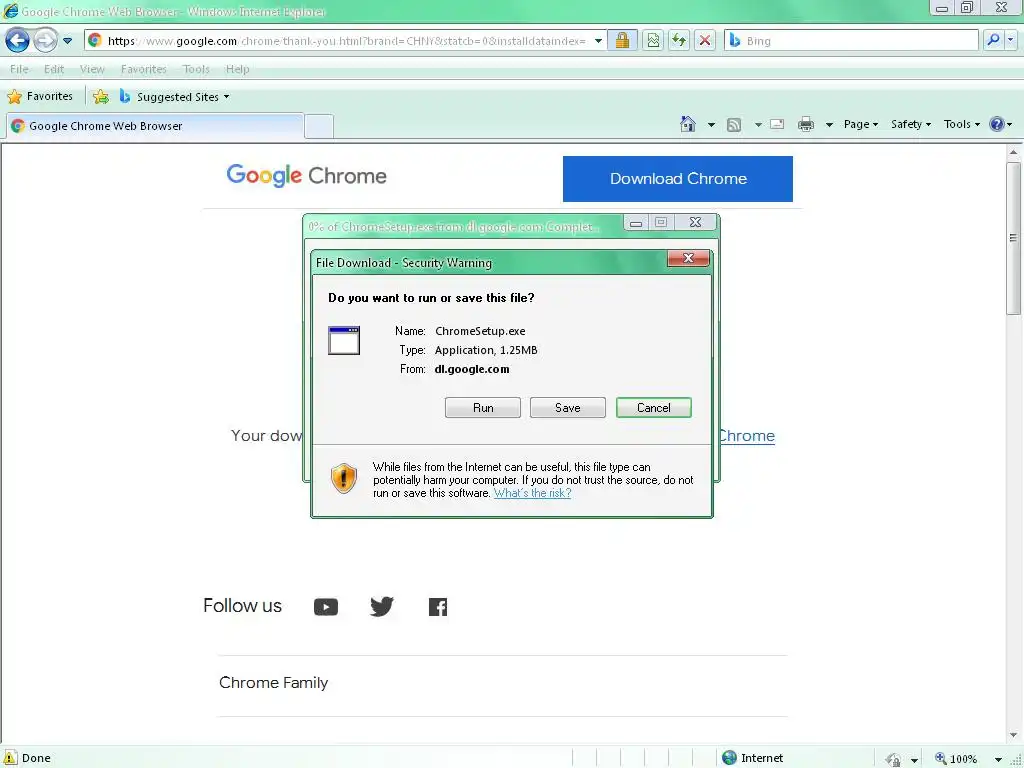Screen dimensions: 1024x768
Task: Click the scrollbar up arrow
Action: pyautogui.click(x=1014, y=153)
